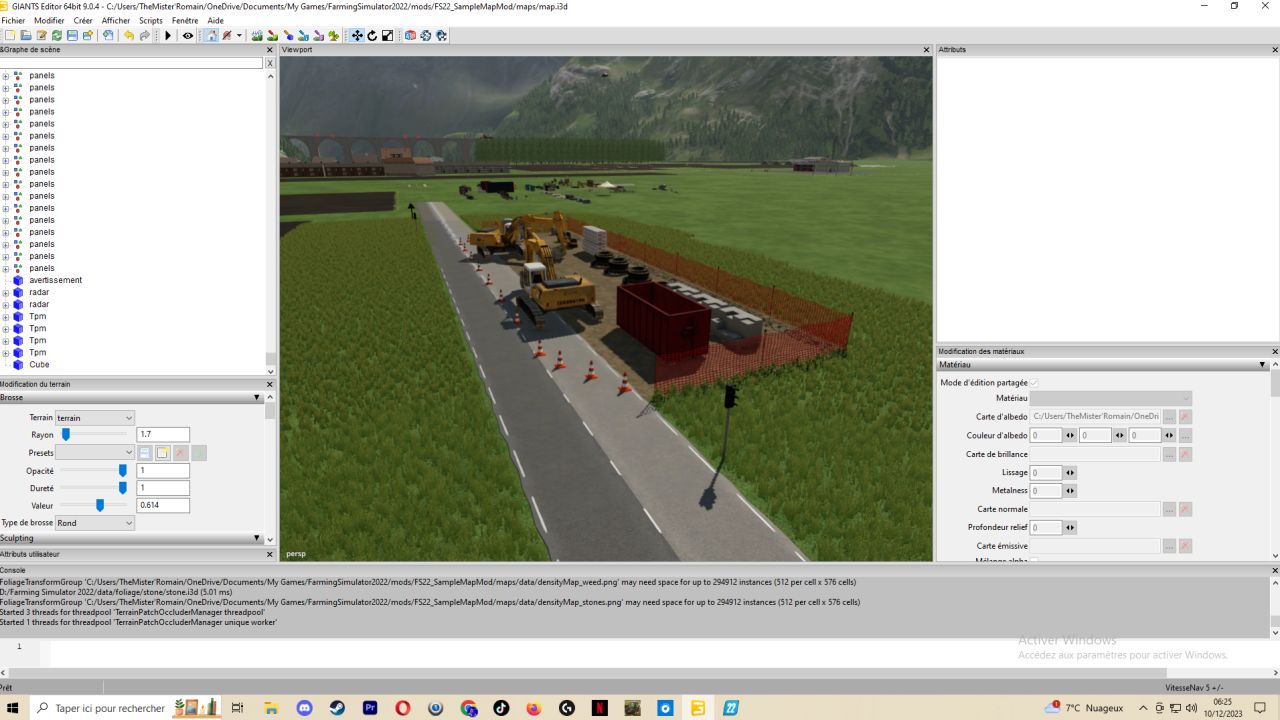Open the Steam taskbar icon
Image resolution: width=1280 pixels, height=720 pixels.
point(337,708)
